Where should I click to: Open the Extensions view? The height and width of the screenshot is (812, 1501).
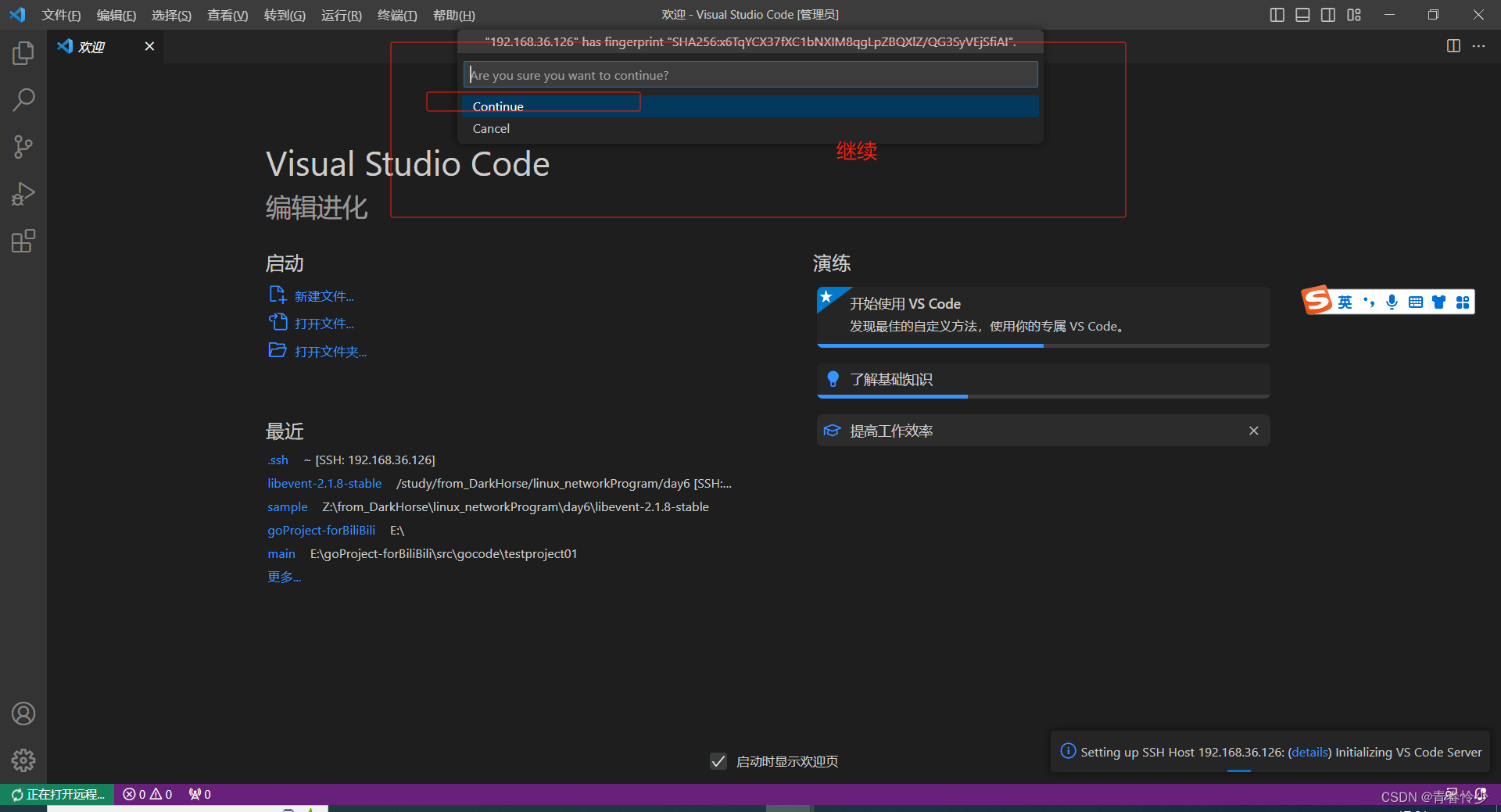pos(23,241)
